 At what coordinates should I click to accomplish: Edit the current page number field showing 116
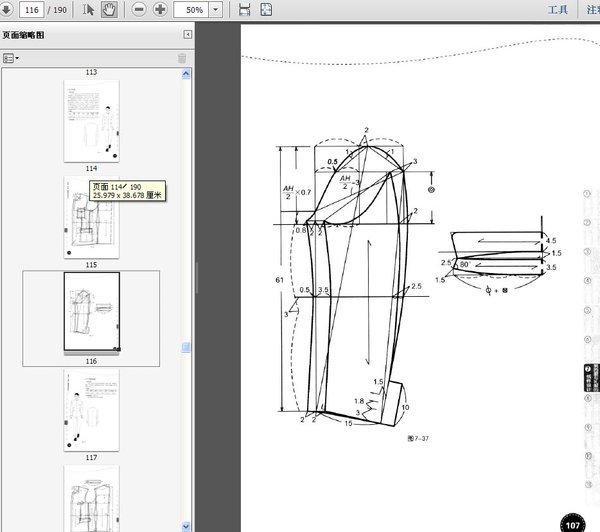31,10
